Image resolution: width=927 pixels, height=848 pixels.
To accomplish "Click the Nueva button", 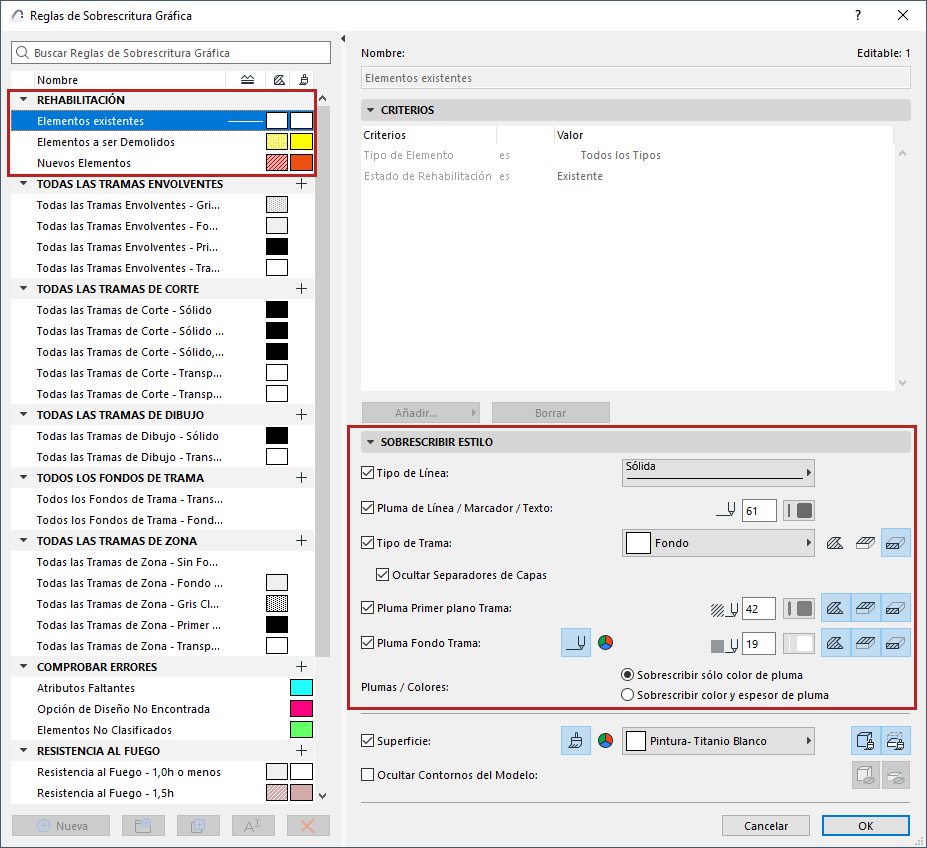I will tap(61, 826).
